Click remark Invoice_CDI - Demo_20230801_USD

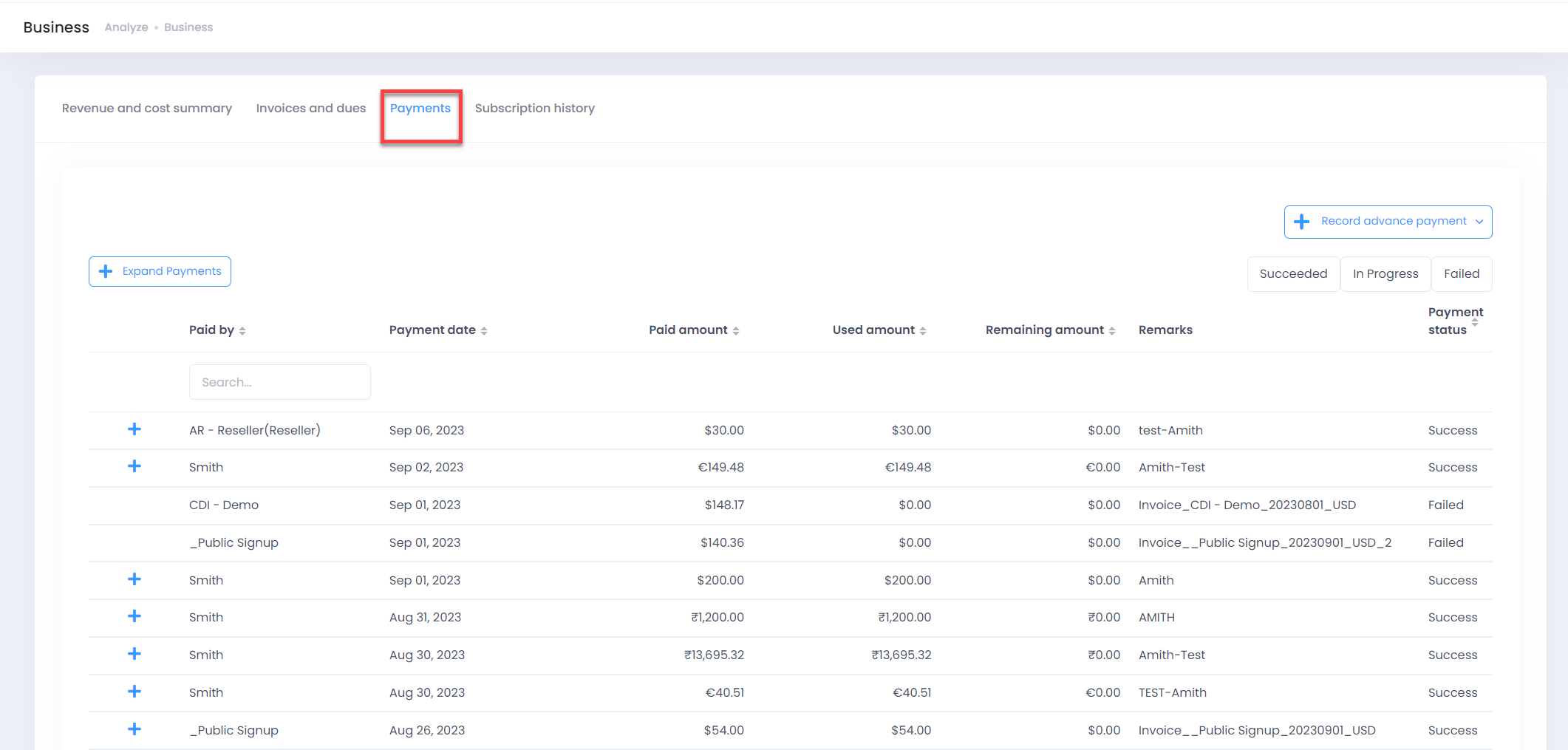(x=1247, y=505)
